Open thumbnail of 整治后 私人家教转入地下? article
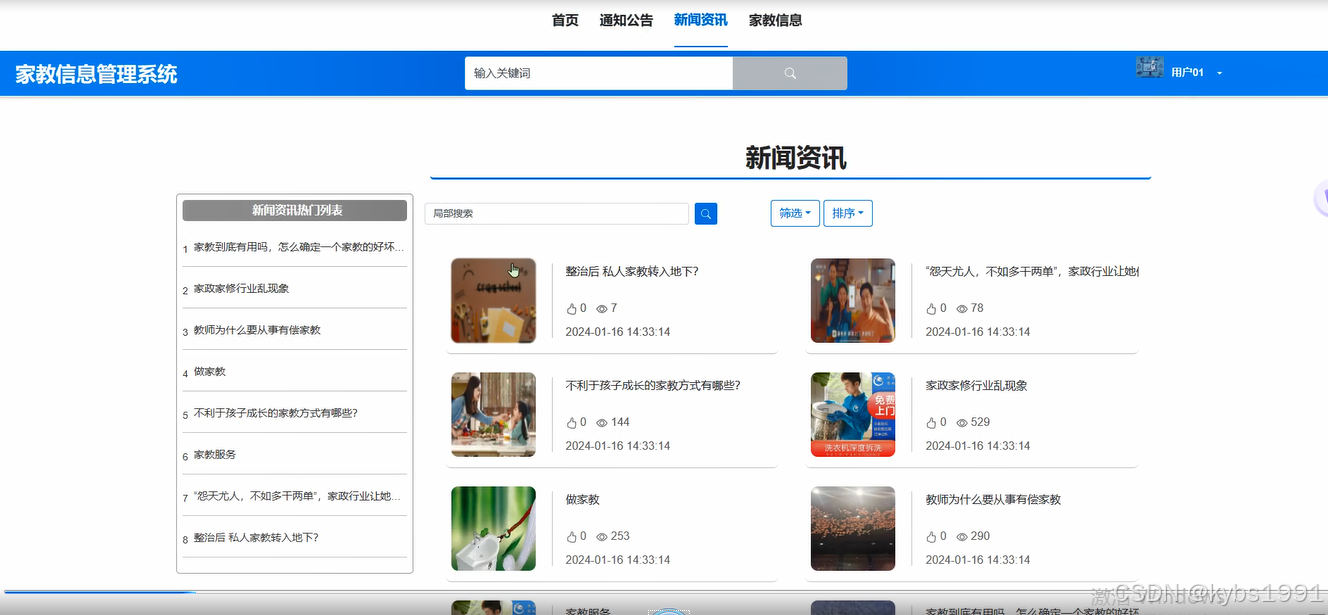 (493, 300)
